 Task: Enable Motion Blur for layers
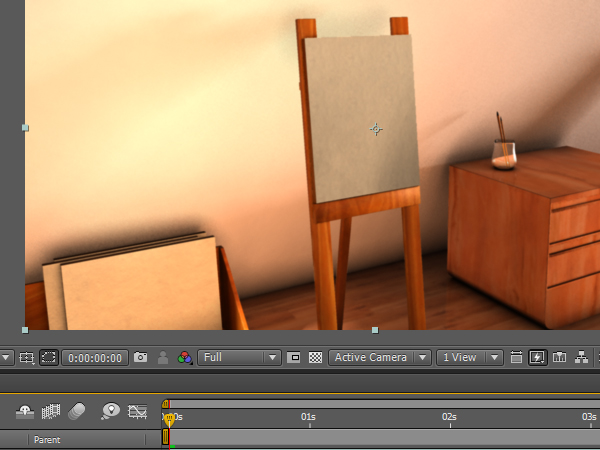point(78,411)
